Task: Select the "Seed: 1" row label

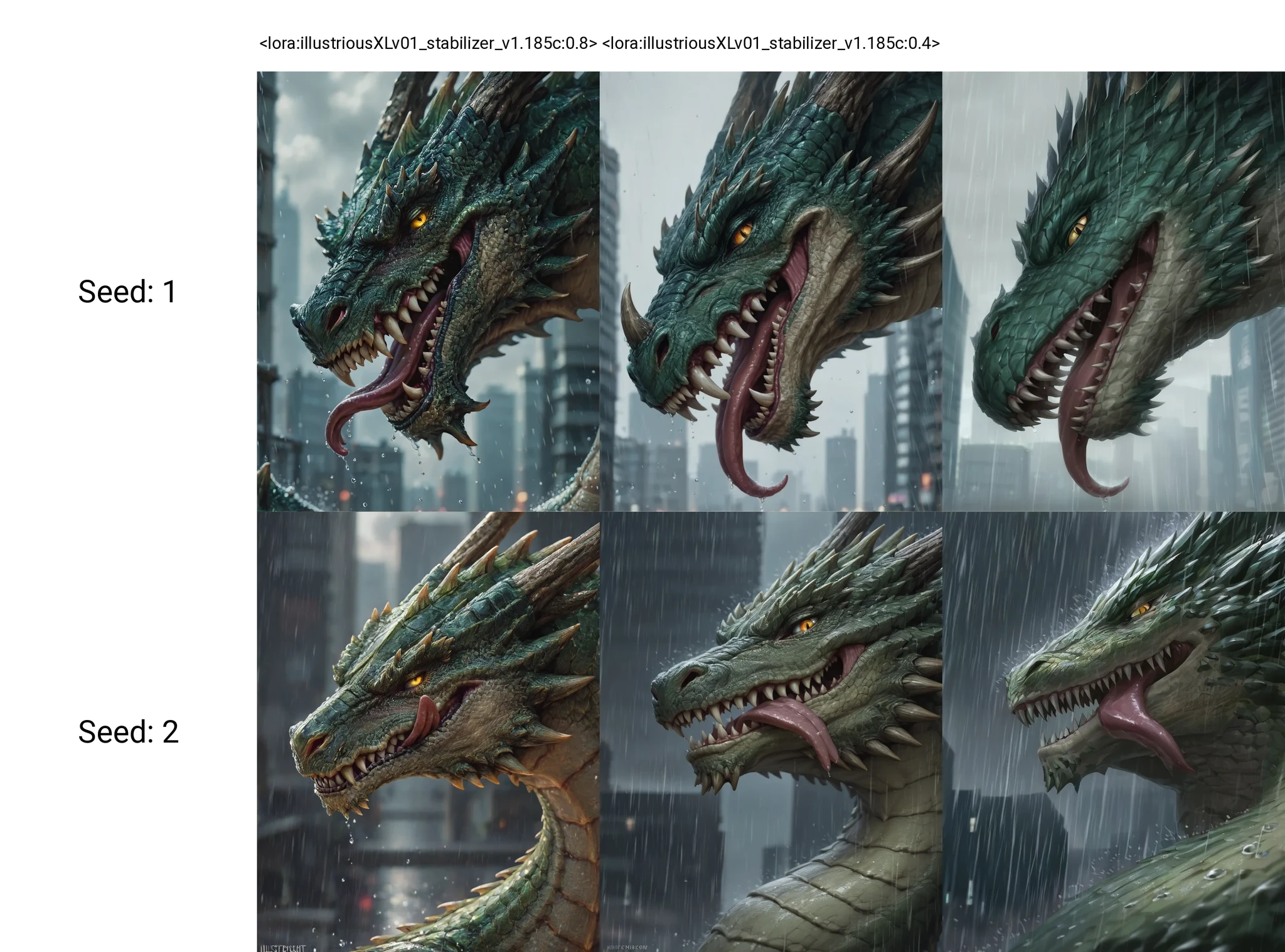Action: (127, 292)
